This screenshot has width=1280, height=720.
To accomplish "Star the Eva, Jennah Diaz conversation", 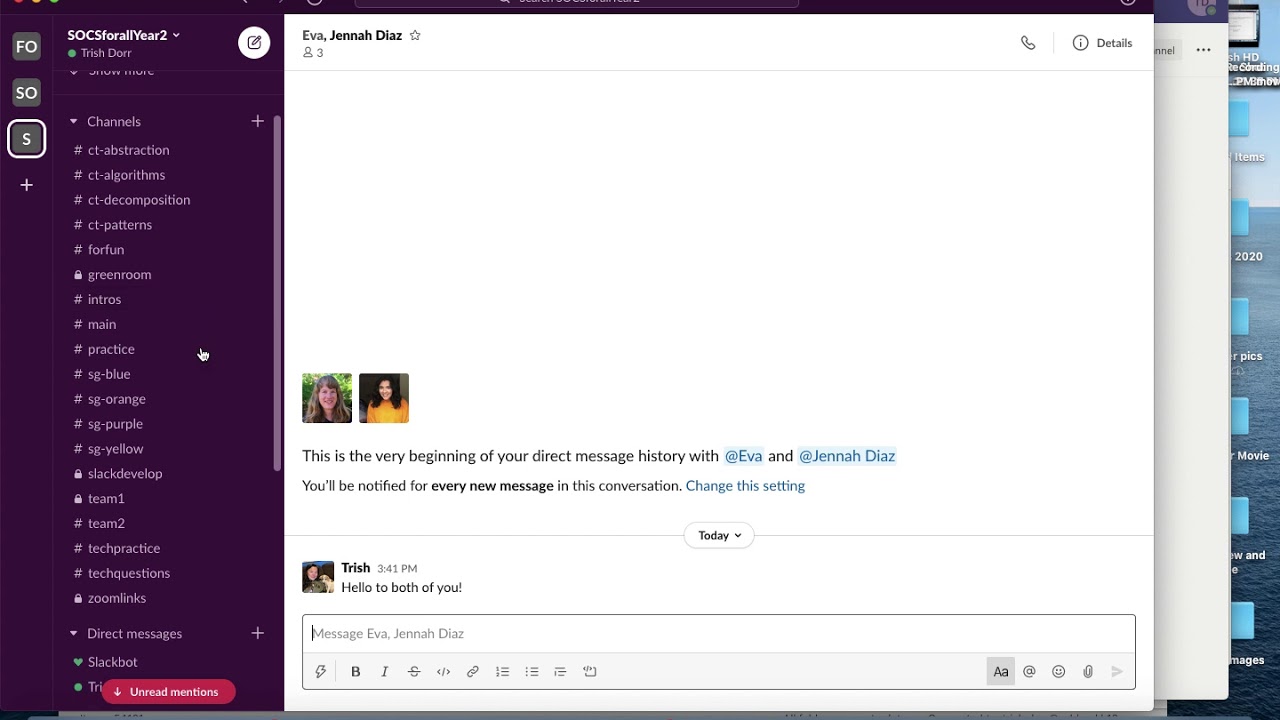I will tap(415, 35).
